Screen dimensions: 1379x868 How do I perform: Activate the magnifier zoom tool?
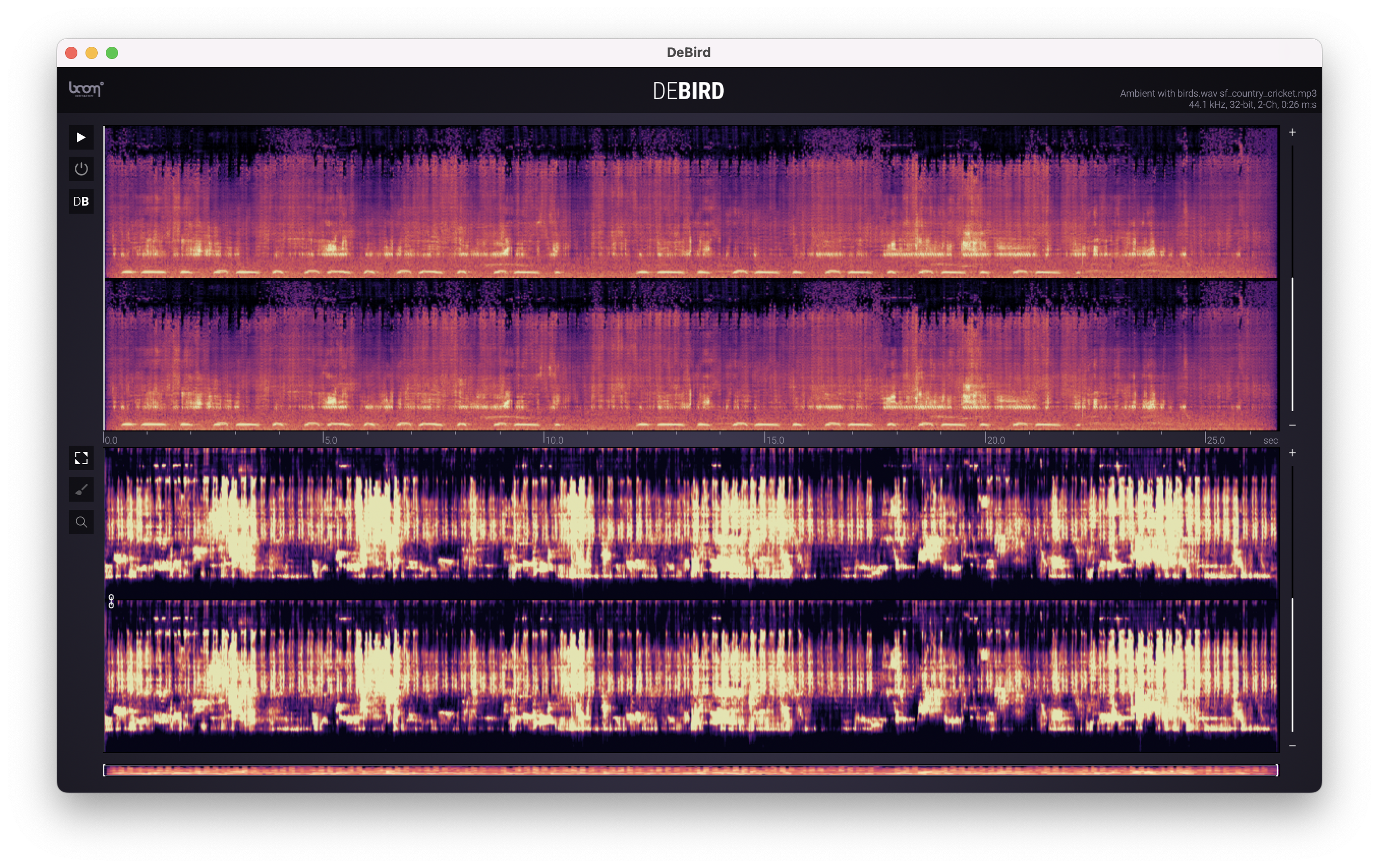tap(81, 522)
